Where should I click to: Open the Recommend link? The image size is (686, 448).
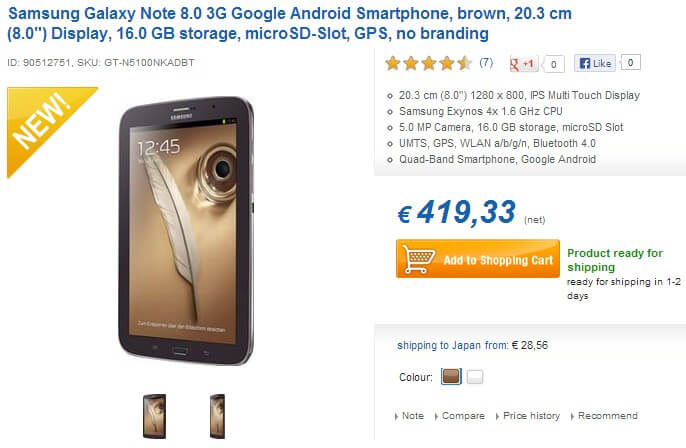(x=604, y=416)
